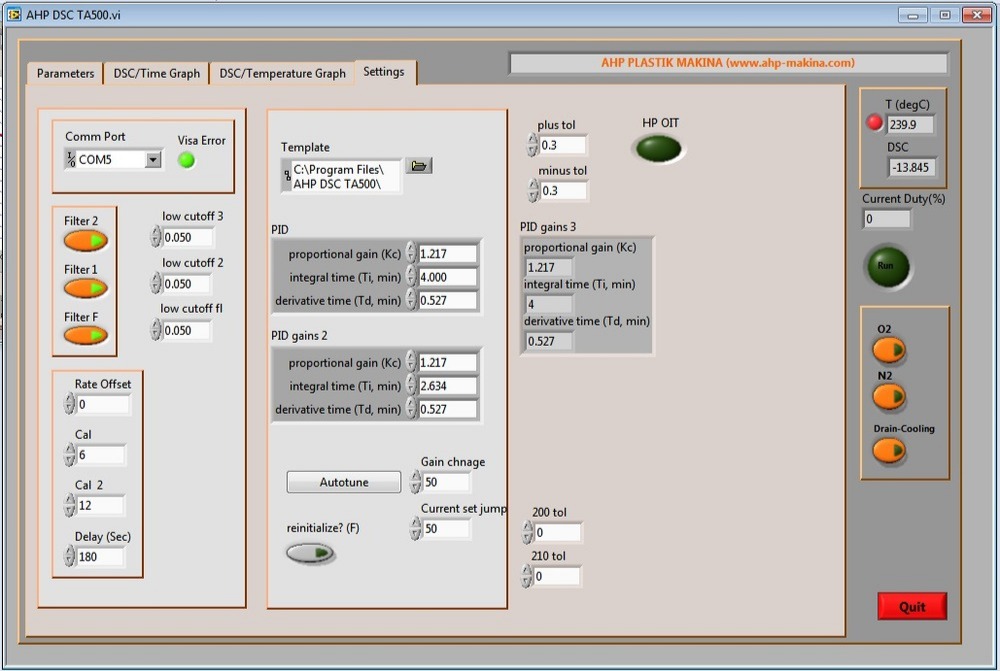This screenshot has height=671, width=1000.
Task: Click the minus tol stepper arrows
Action: [534, 190]
